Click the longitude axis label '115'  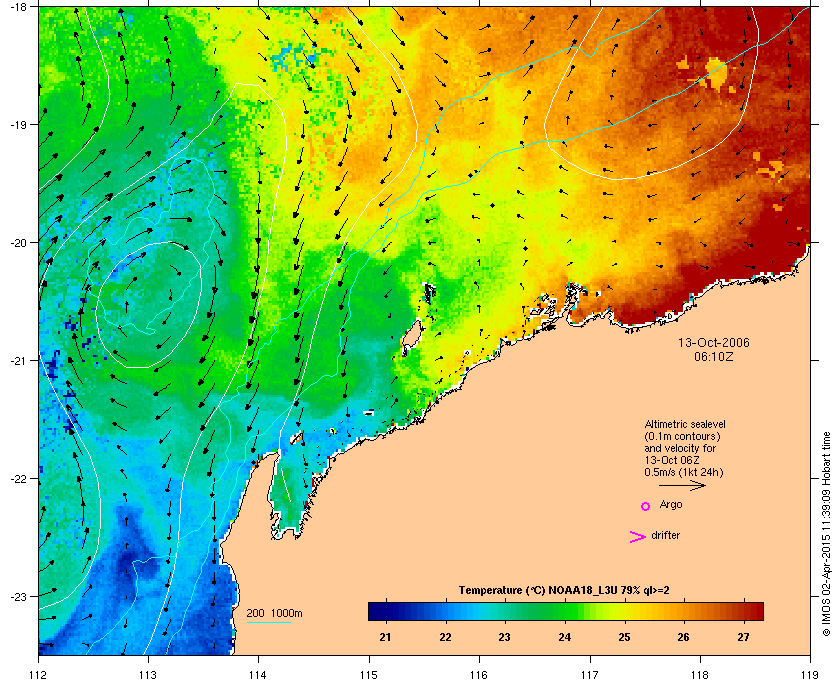[x=369, y=675]
